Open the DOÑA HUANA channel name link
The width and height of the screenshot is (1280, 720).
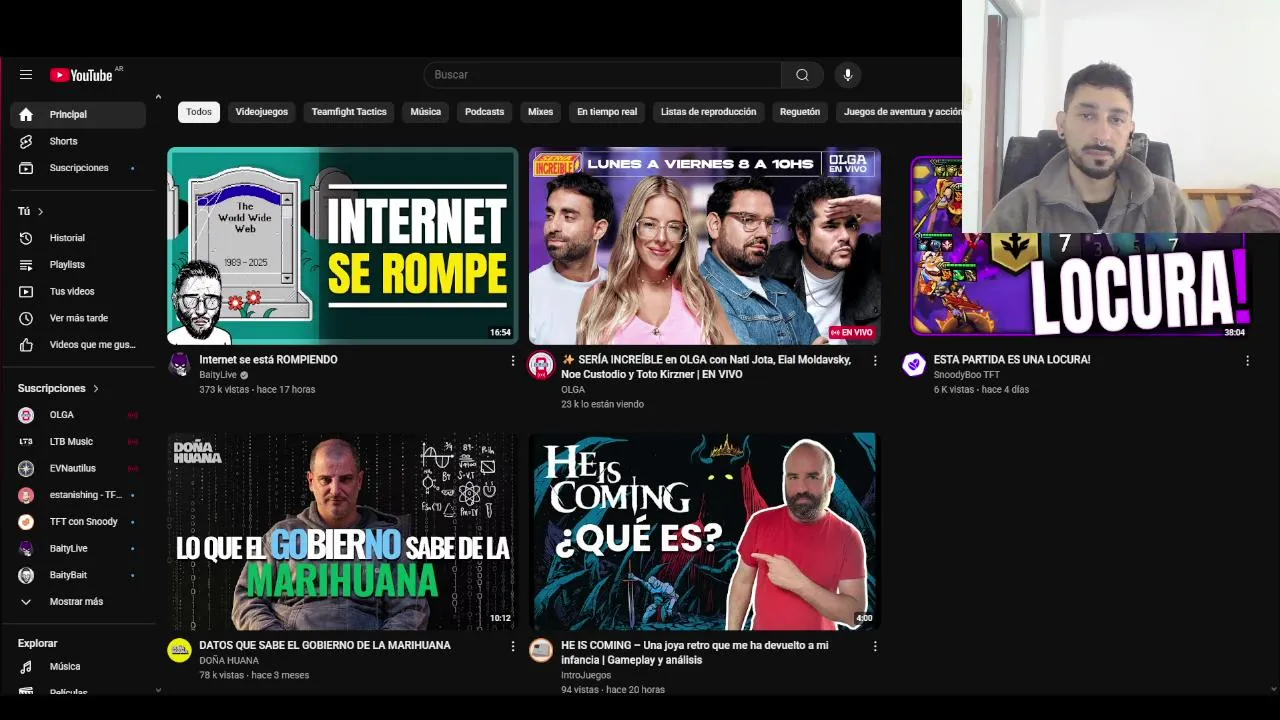click(229, 661)
